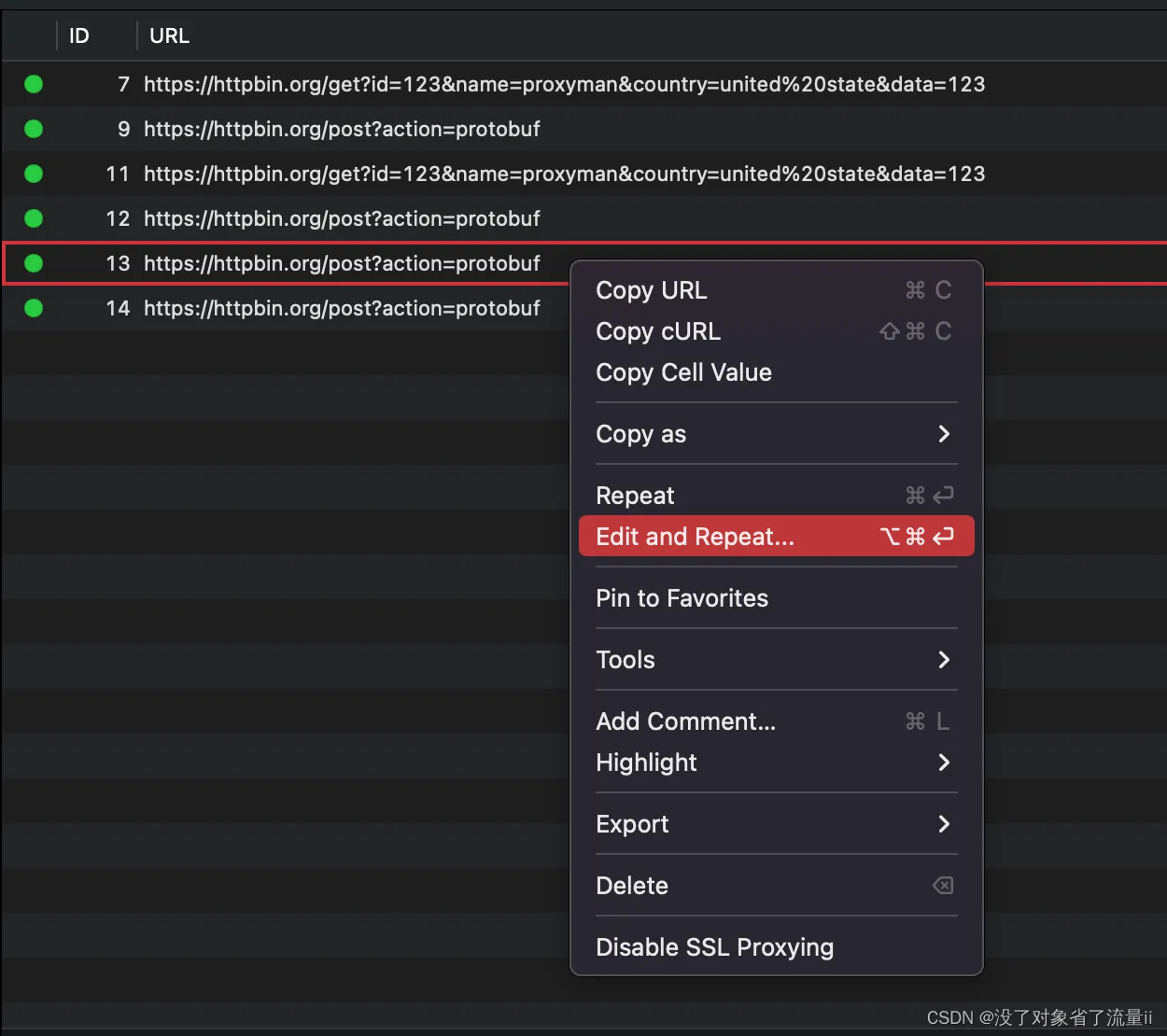1167x1036 pixels.
Task: Select Repeat in the context menu
Action: [776, 496]
